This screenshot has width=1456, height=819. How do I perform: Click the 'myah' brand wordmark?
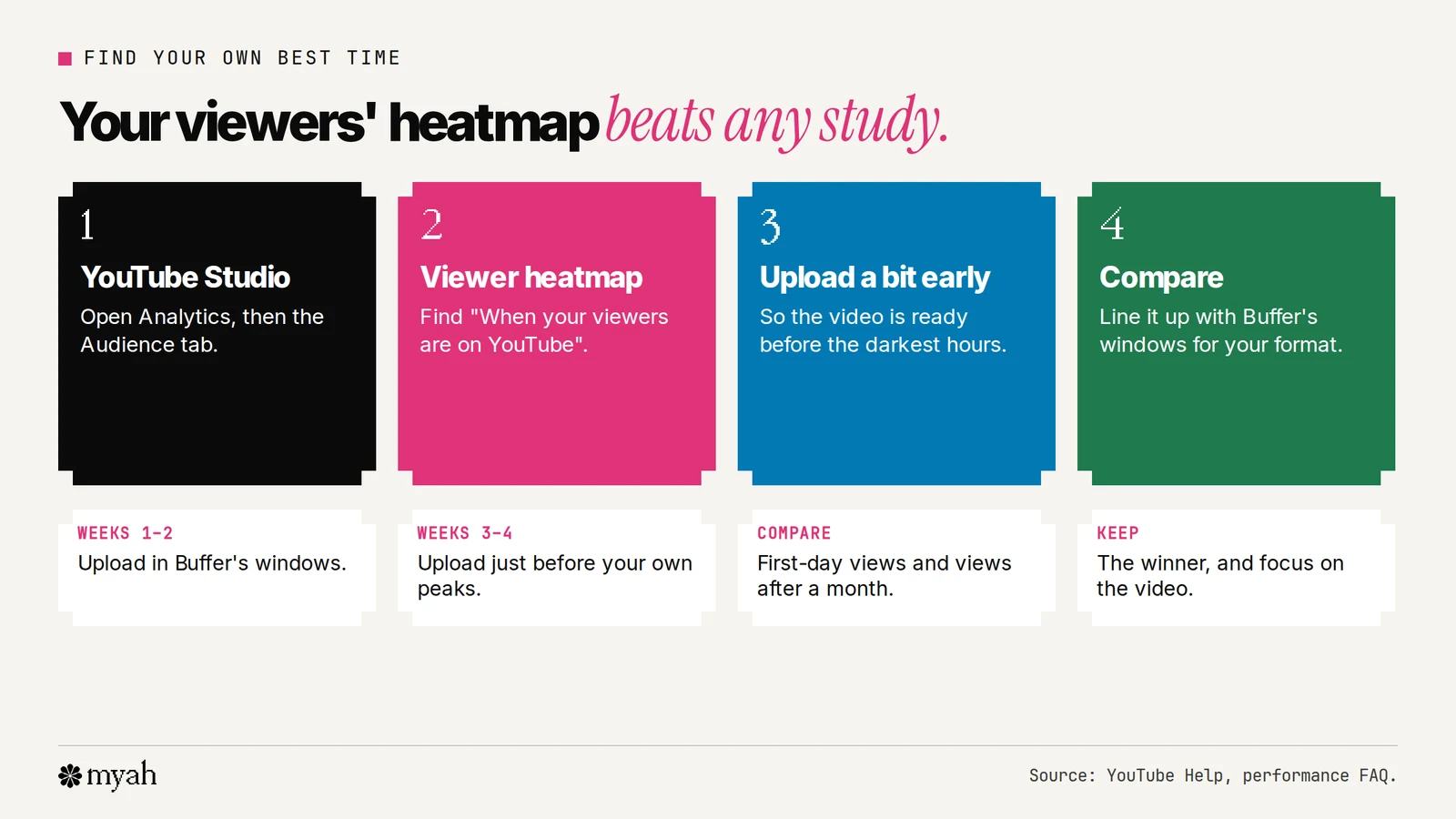click(x=122, y=776)
